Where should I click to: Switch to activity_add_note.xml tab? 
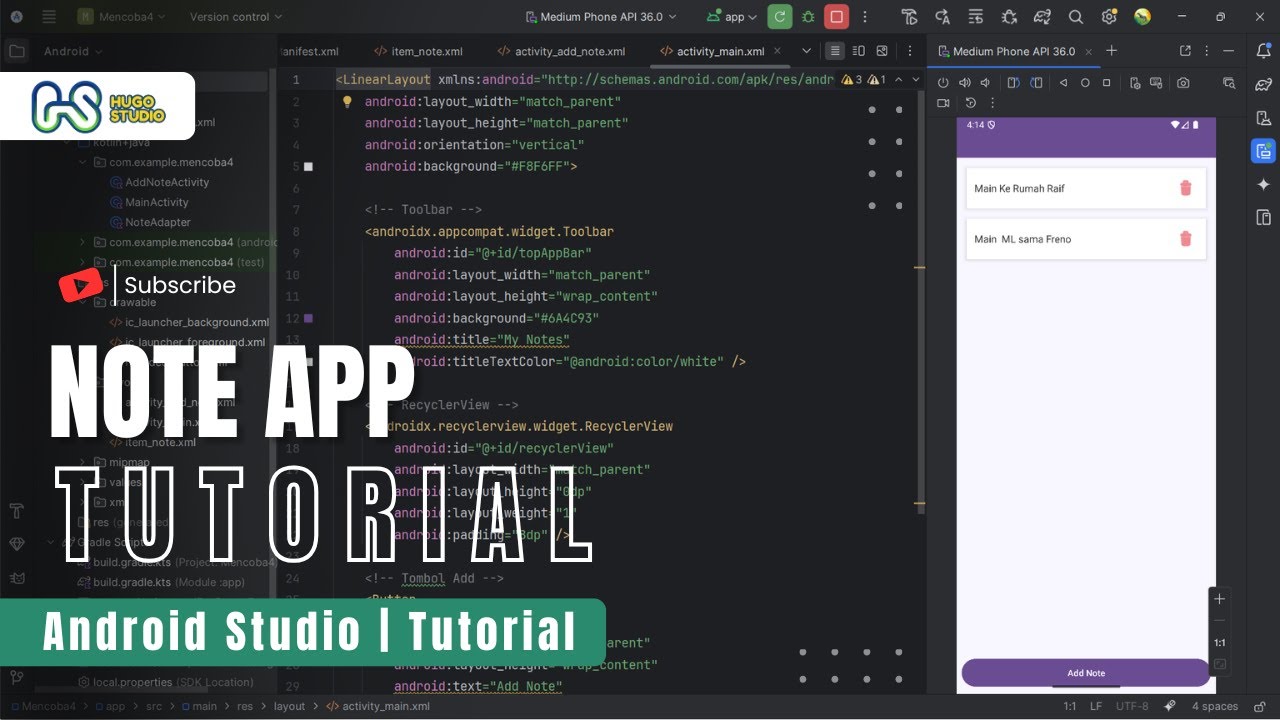561,51
